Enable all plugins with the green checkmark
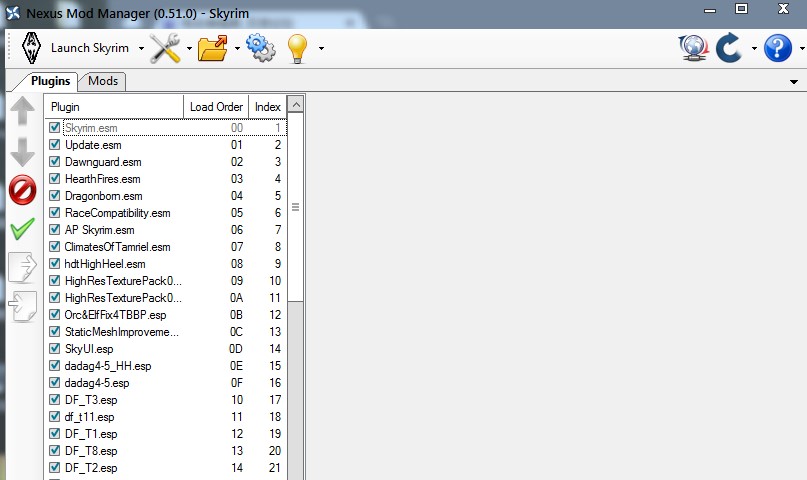Screen dimensions: 807x480 (23, 229)
